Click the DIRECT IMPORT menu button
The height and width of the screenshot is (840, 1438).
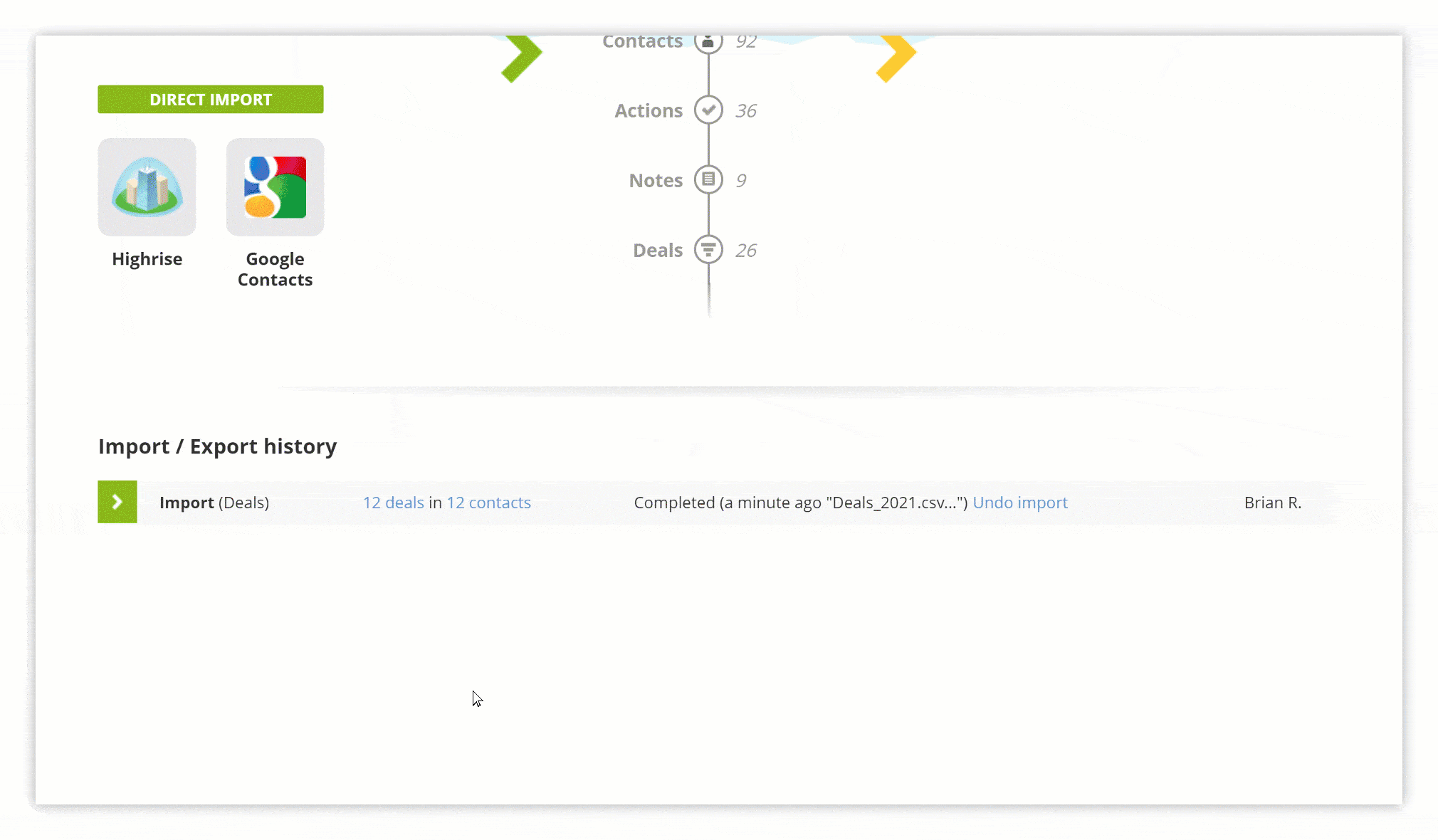[x=210, y=98]
